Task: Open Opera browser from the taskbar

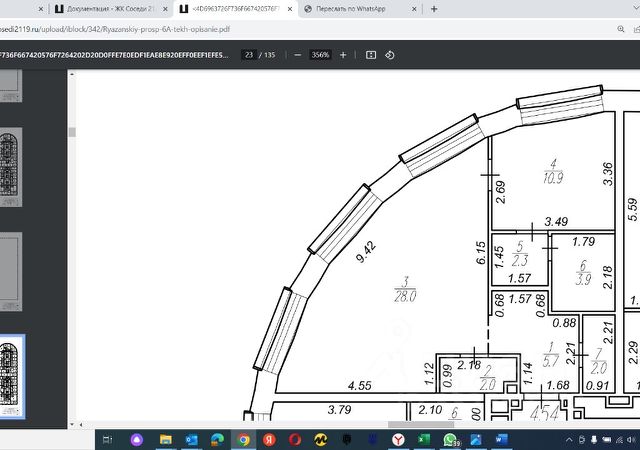Action: tap(295, 440)
